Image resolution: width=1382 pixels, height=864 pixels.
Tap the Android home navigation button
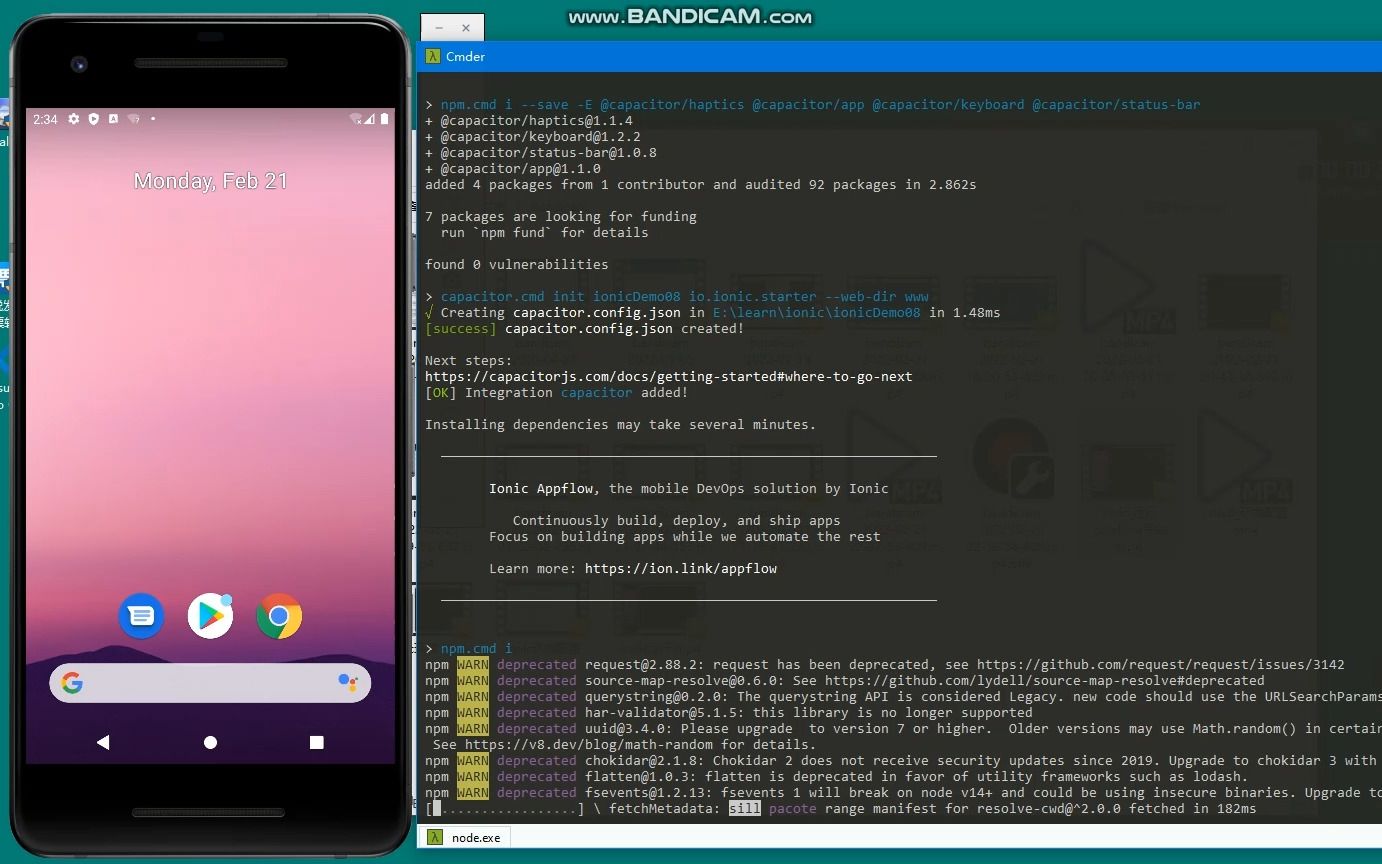pyautogui.click(x=210, y=742)
